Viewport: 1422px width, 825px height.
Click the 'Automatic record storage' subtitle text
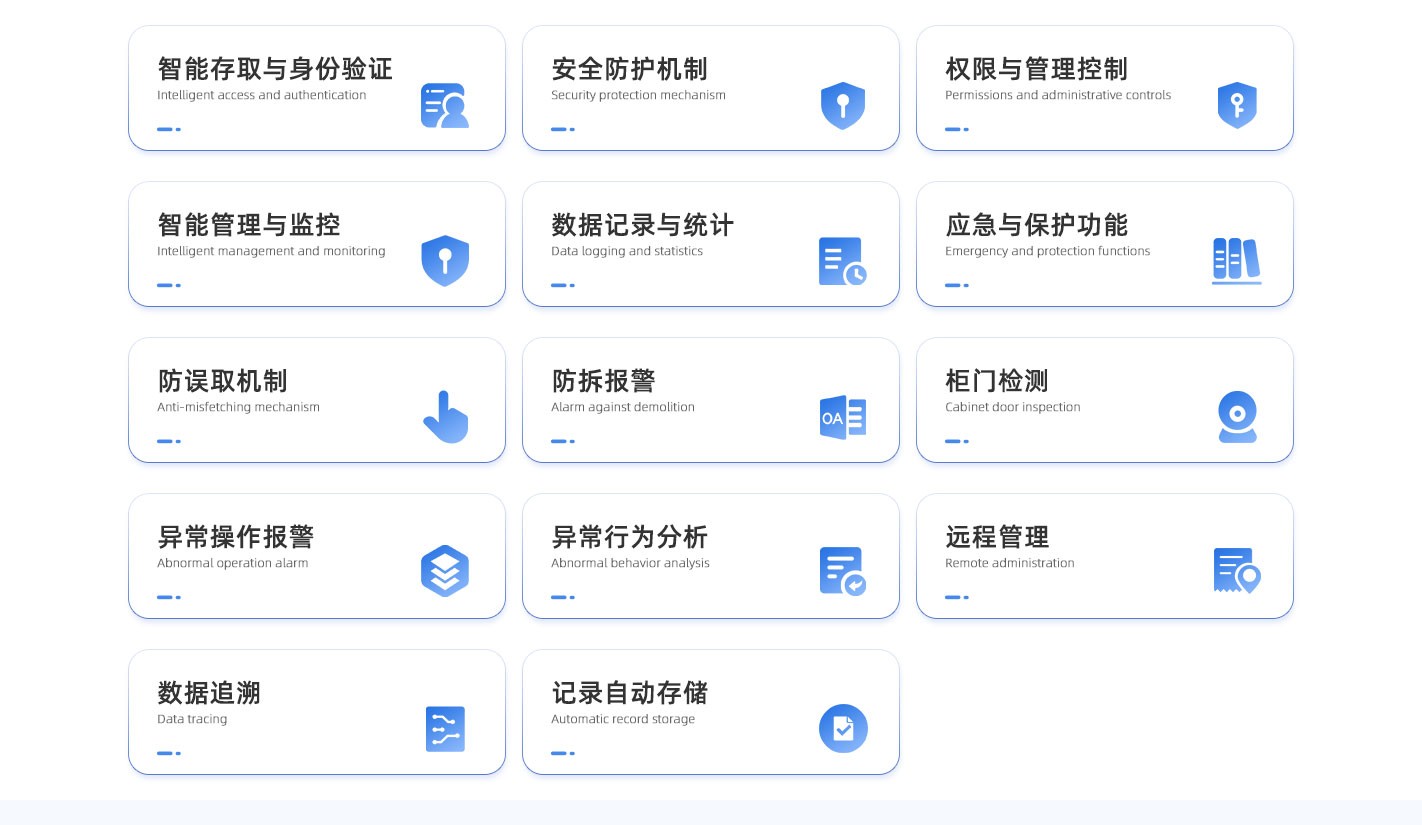(x=622, y=719)
